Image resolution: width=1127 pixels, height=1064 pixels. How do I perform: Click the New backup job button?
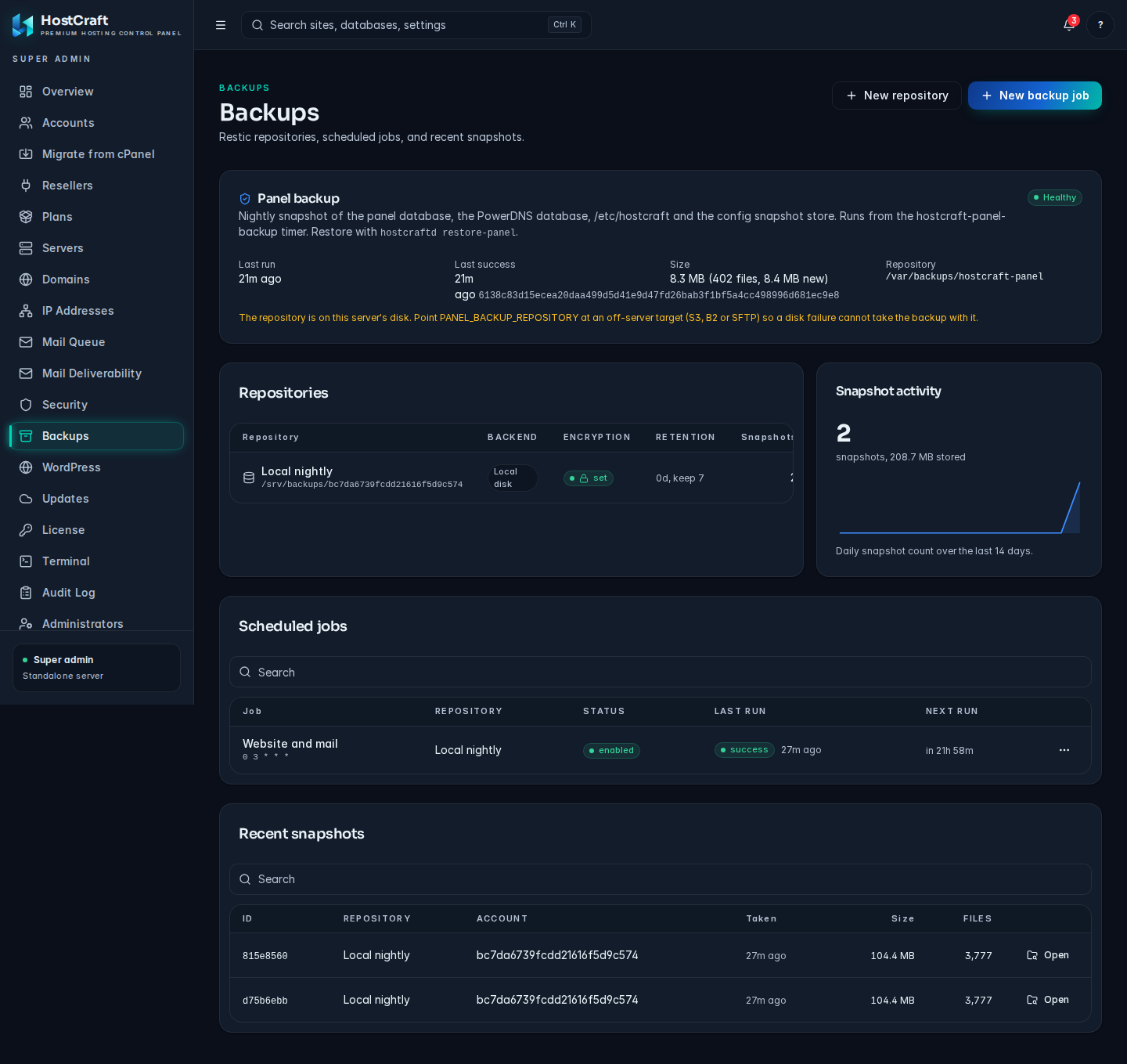tap(1035, 96)
